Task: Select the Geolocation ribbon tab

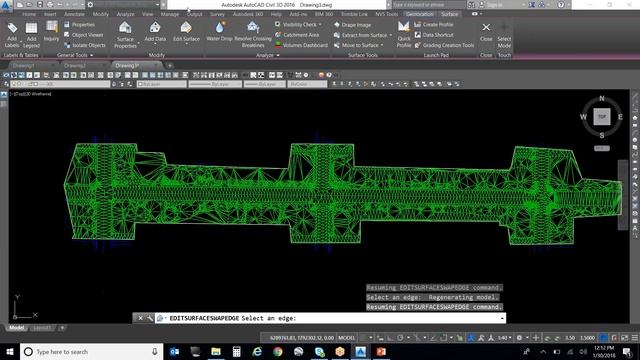Action: point(420,14)
